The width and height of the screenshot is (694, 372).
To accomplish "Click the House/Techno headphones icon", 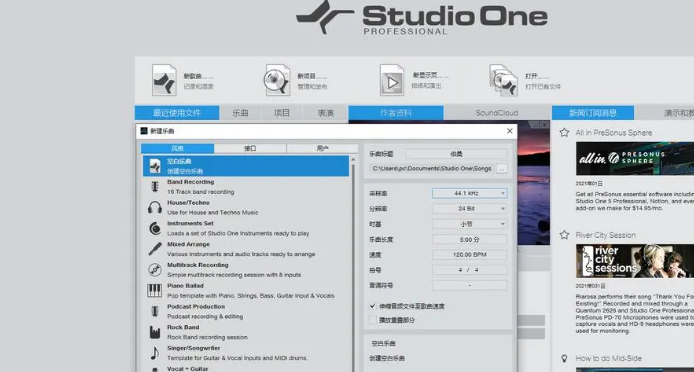I will (155, 207).
